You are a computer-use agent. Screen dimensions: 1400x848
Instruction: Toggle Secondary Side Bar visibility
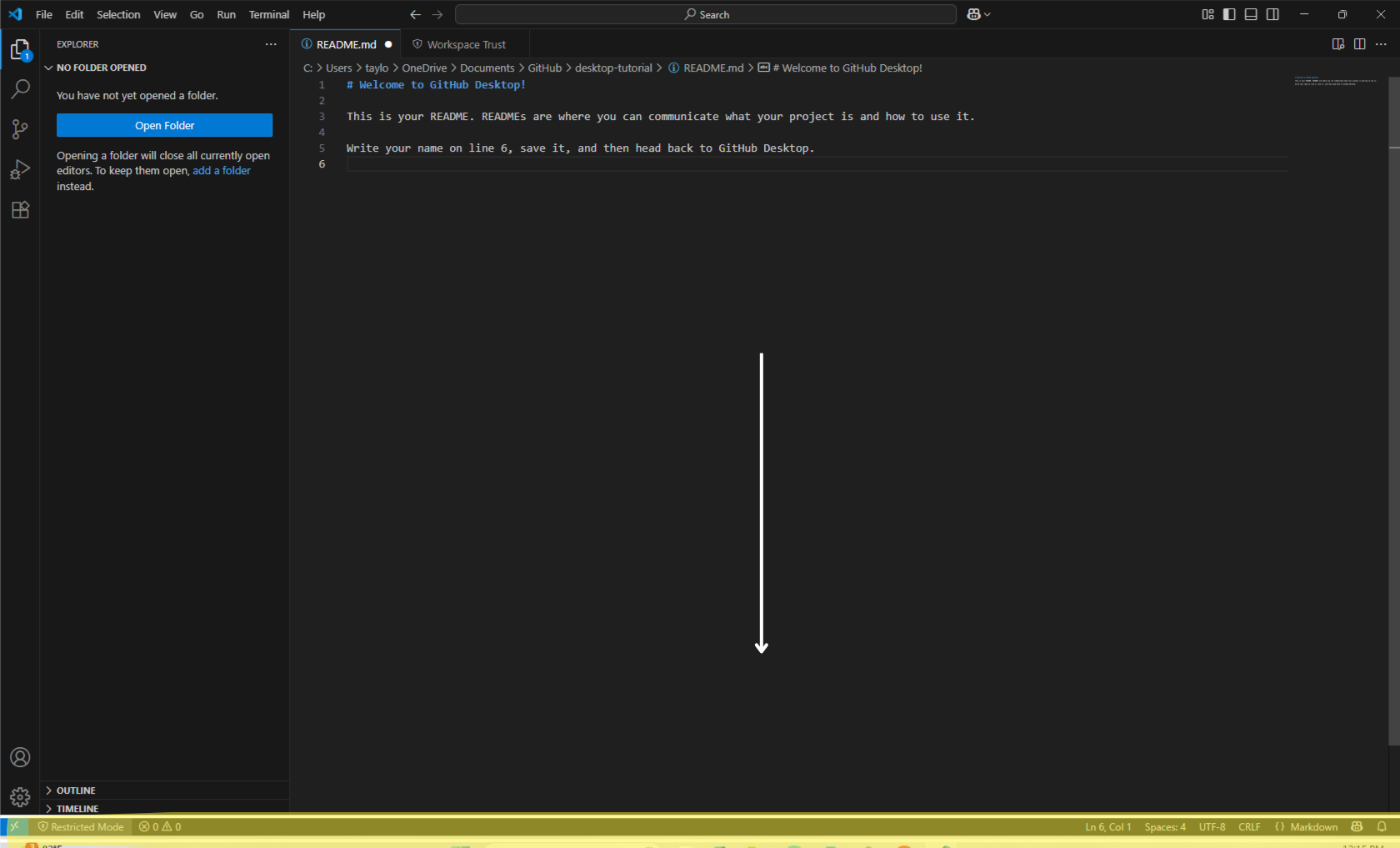click(1272, 14)
